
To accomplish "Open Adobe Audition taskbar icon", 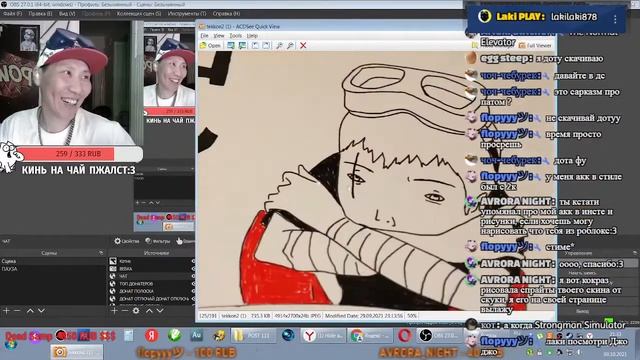I will click(x=197, y=336).
